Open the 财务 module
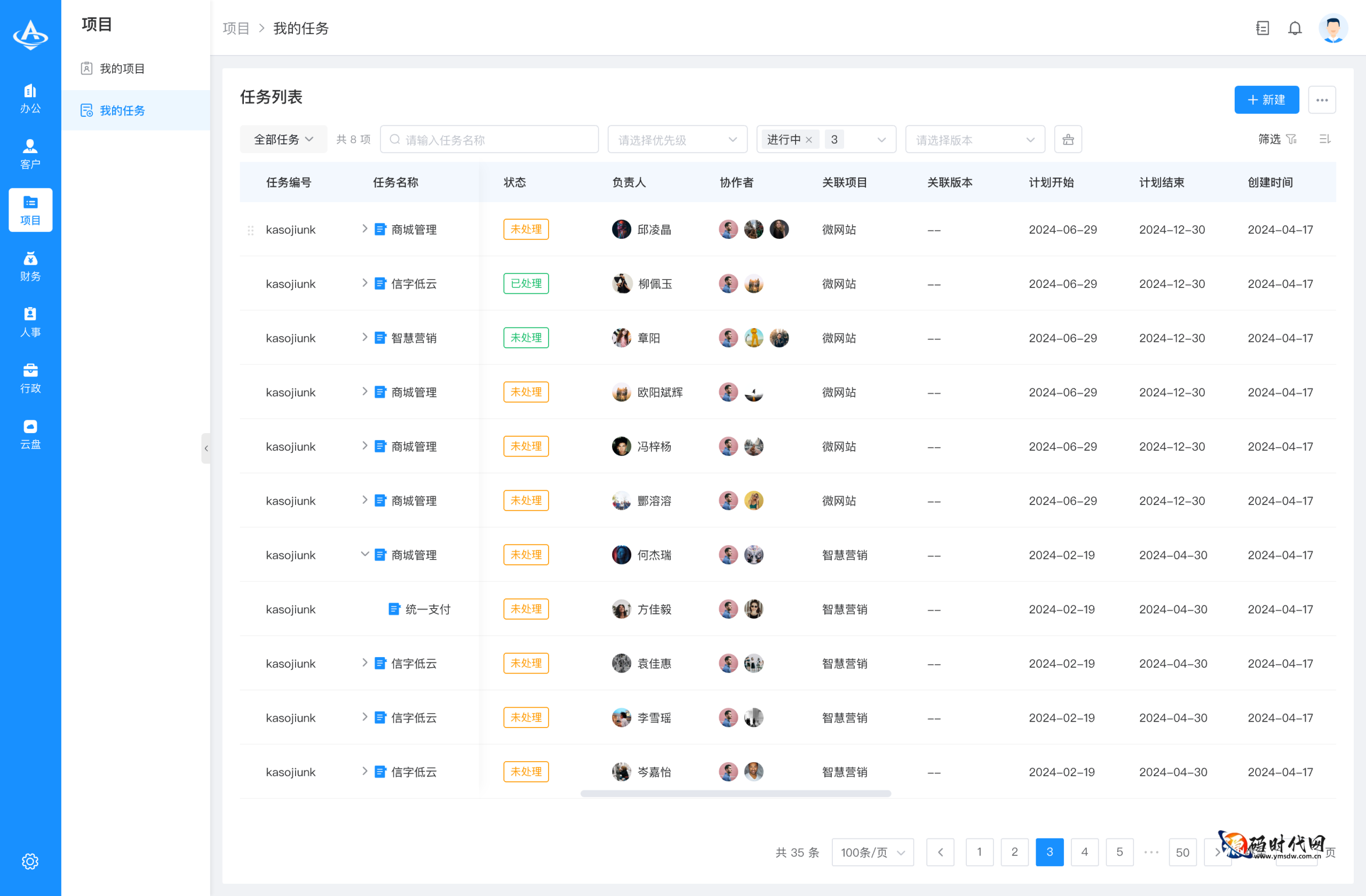Image resolution: width=1366 pixels, height=896 pixels. coord(30,266)
